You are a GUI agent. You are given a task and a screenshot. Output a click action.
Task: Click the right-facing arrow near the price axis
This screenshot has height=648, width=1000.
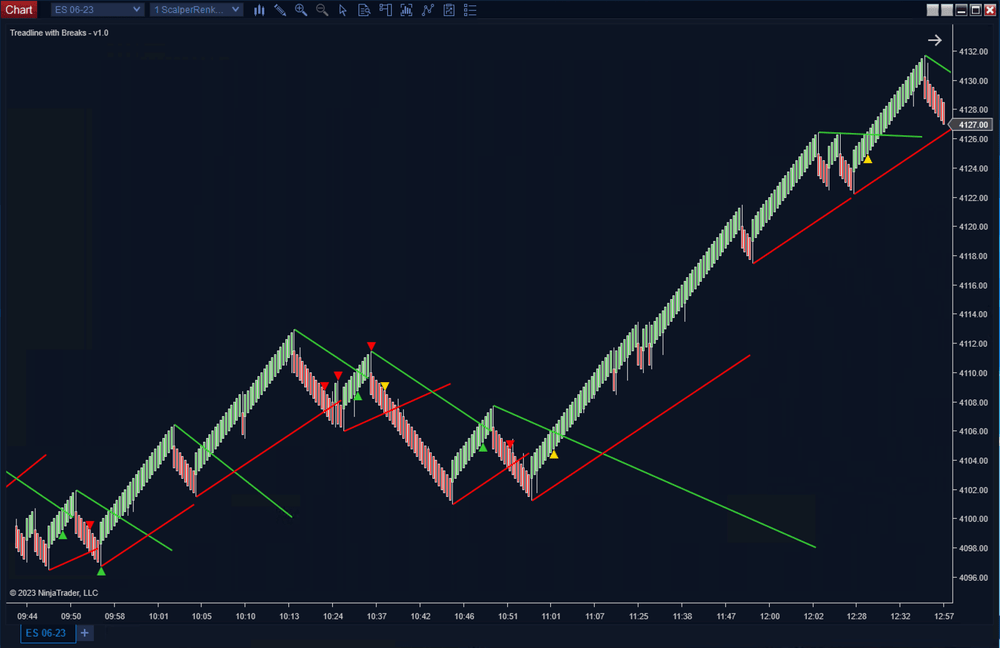point(934,40)
